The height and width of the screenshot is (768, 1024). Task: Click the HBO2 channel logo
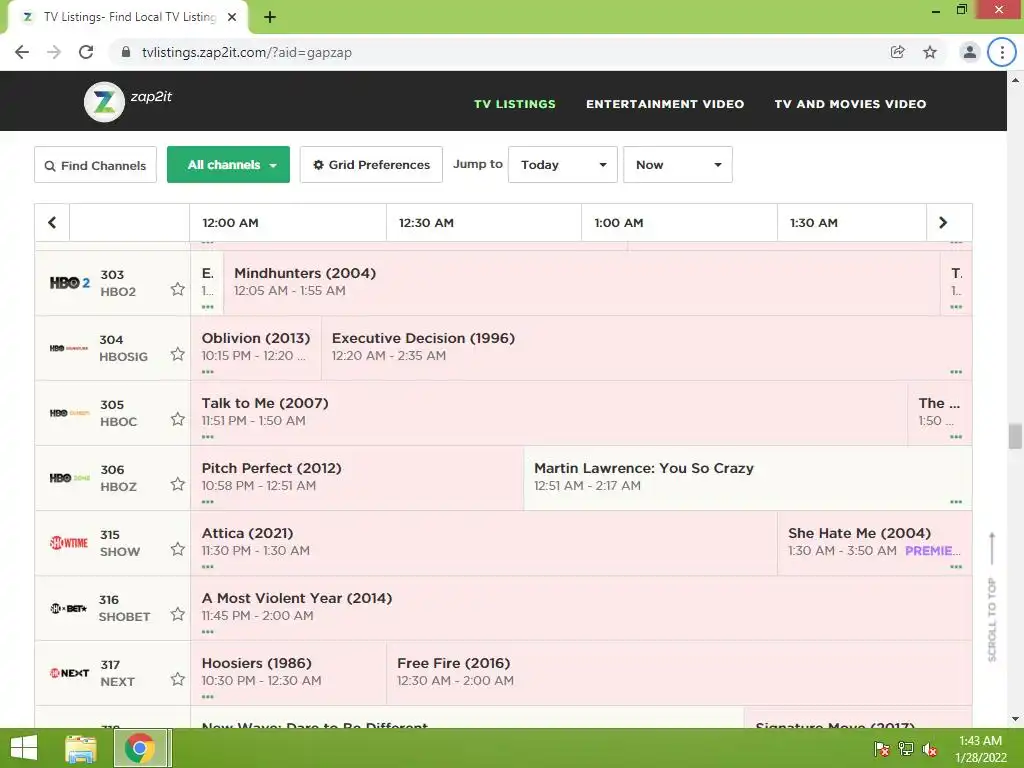click(x=70, y=283)
